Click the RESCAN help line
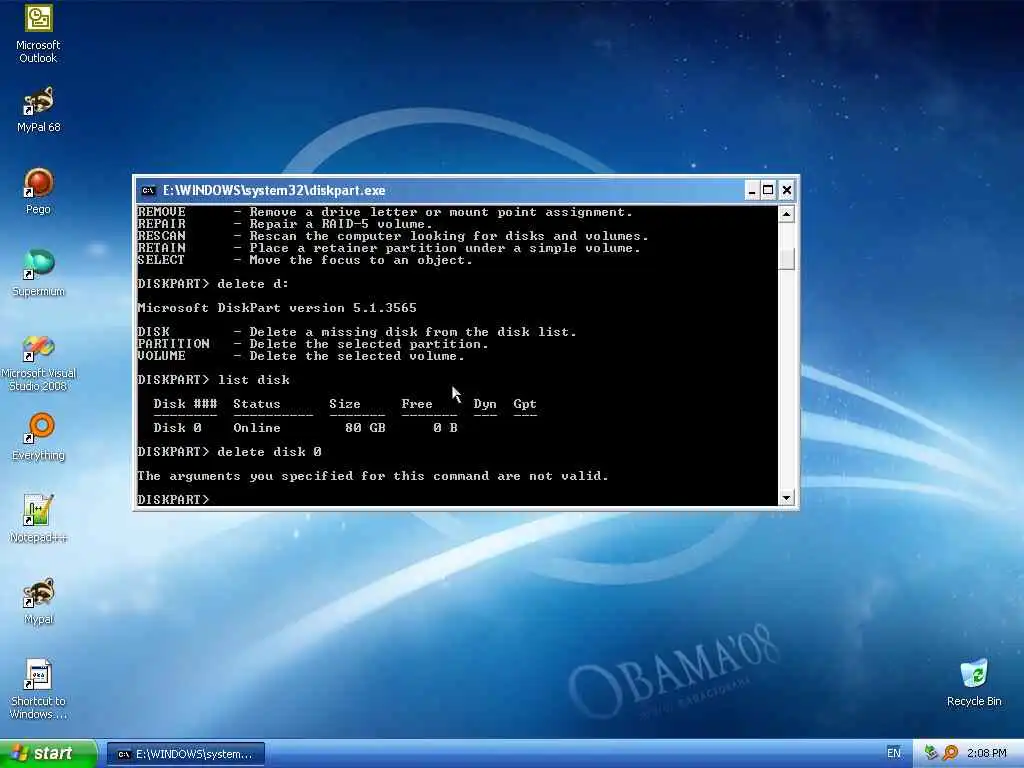1024x768 pixels. tap(393, 236)
